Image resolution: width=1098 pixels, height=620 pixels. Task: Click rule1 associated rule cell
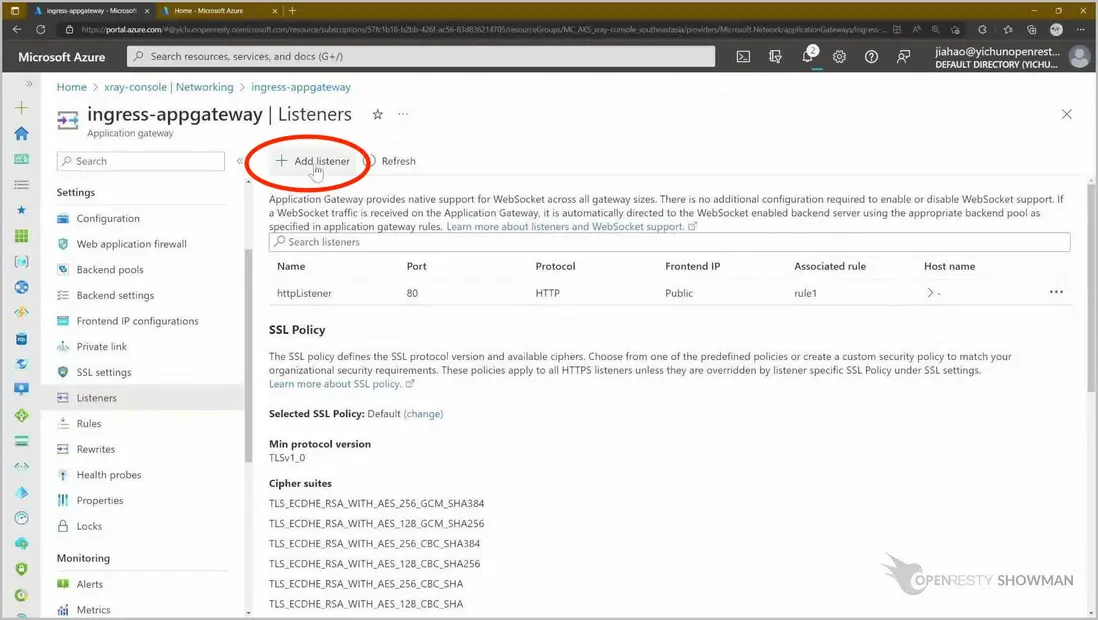click(x=805, y=294)
